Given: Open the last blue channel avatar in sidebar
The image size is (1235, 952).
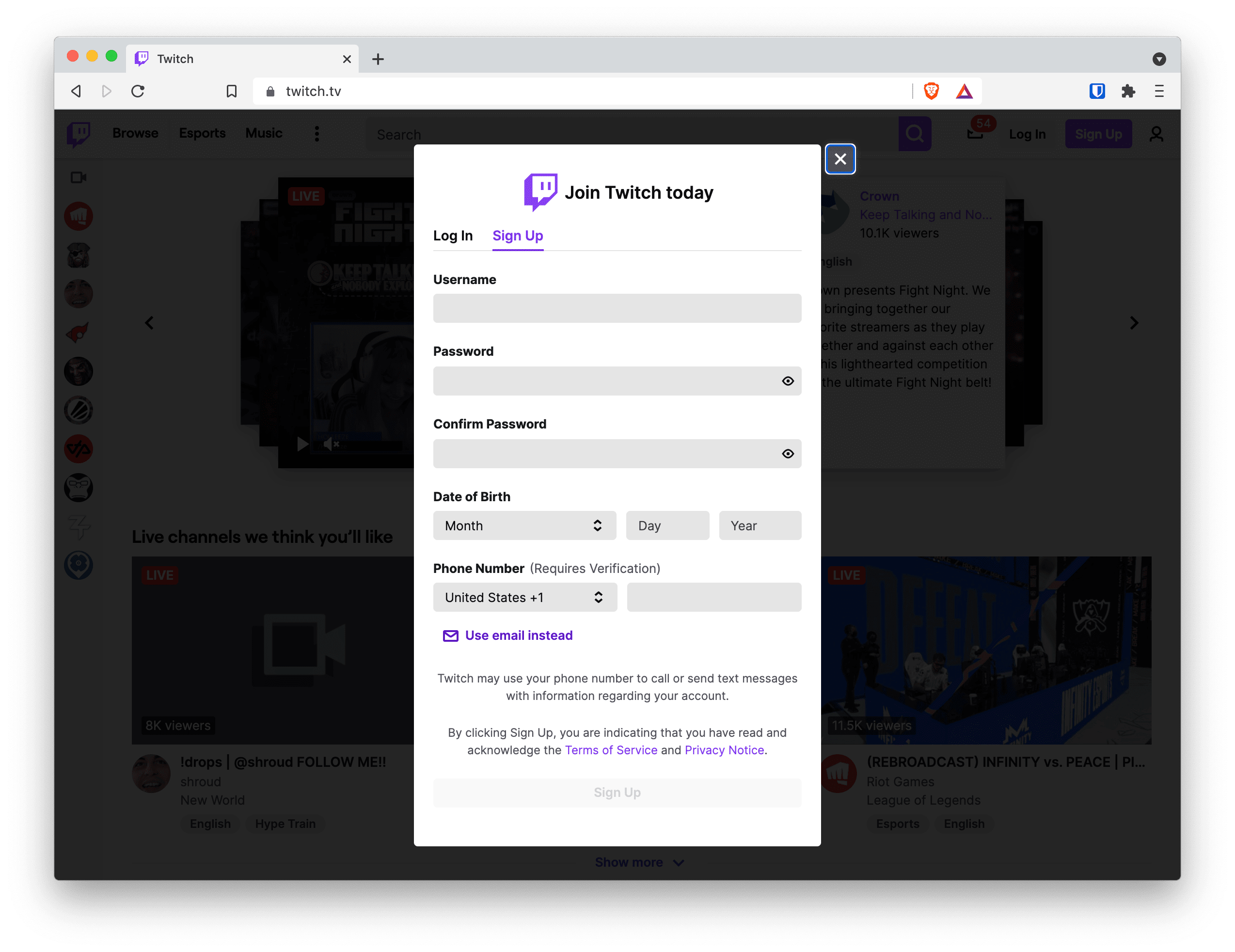Looking at the screenshot, I should (x=79, y=565).
